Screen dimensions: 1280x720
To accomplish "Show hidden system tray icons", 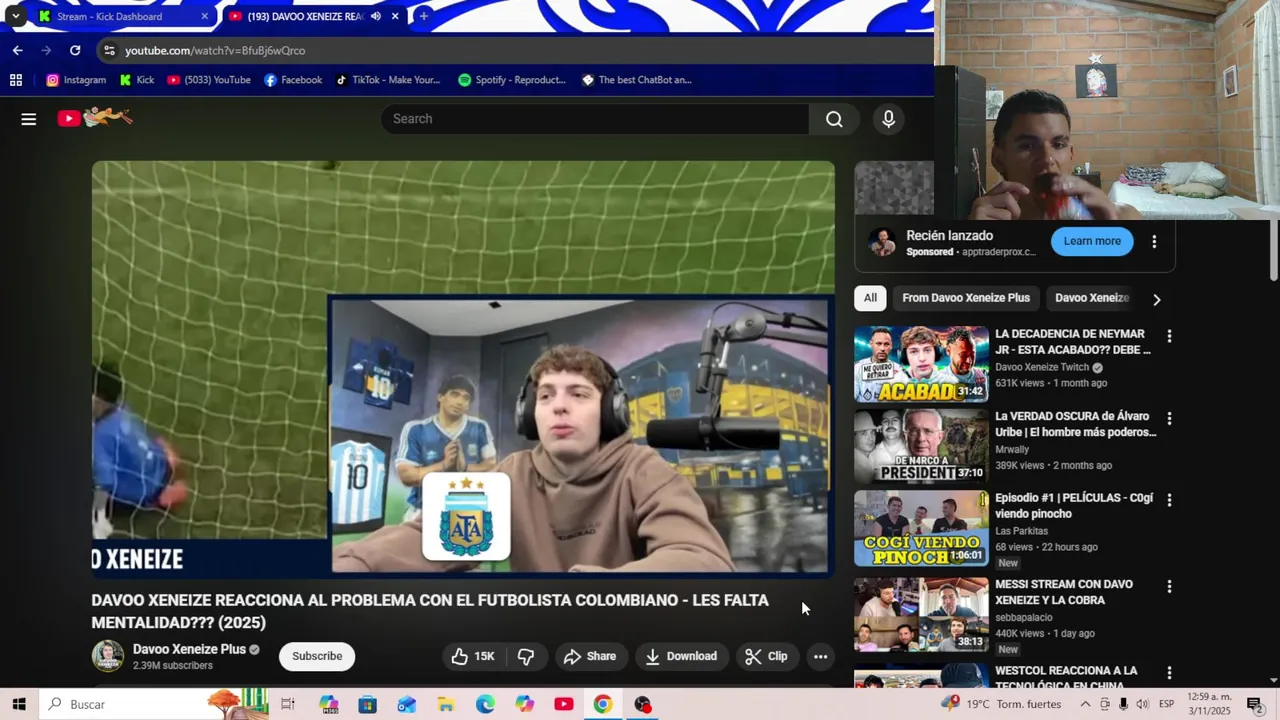I will coord(1085,704).
